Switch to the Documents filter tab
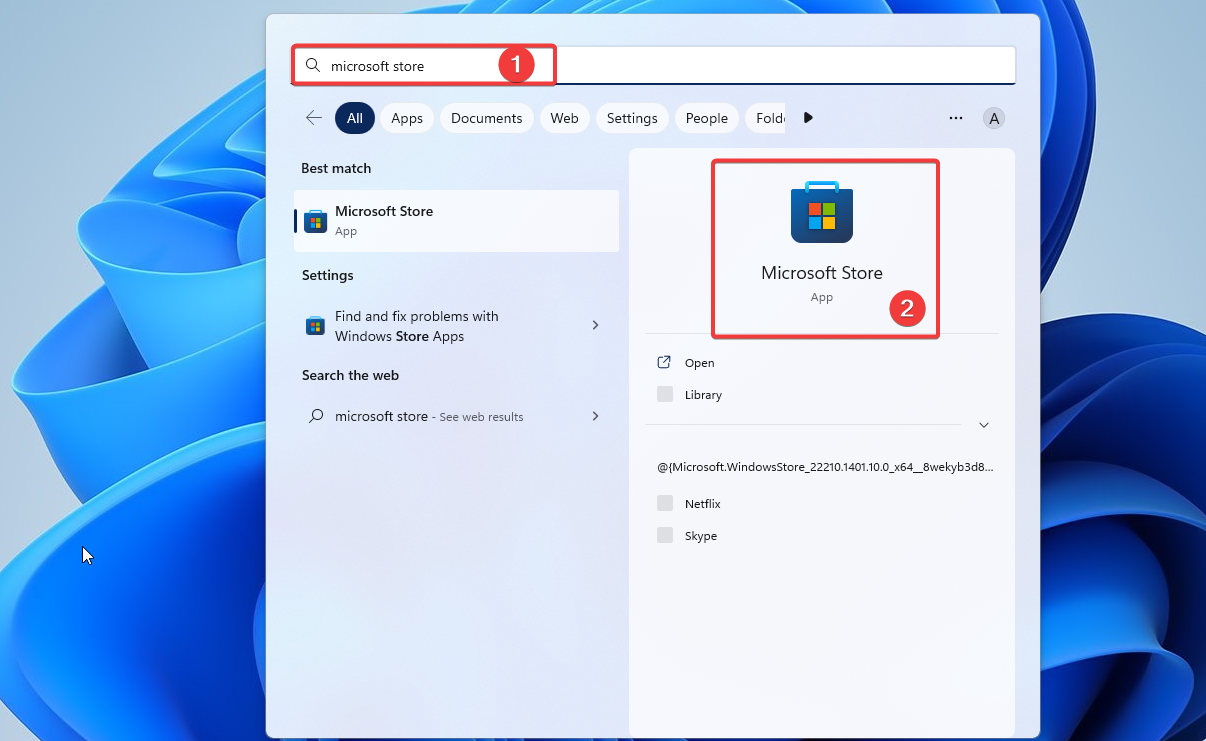1206x741 pixels. tap(487, 118)
